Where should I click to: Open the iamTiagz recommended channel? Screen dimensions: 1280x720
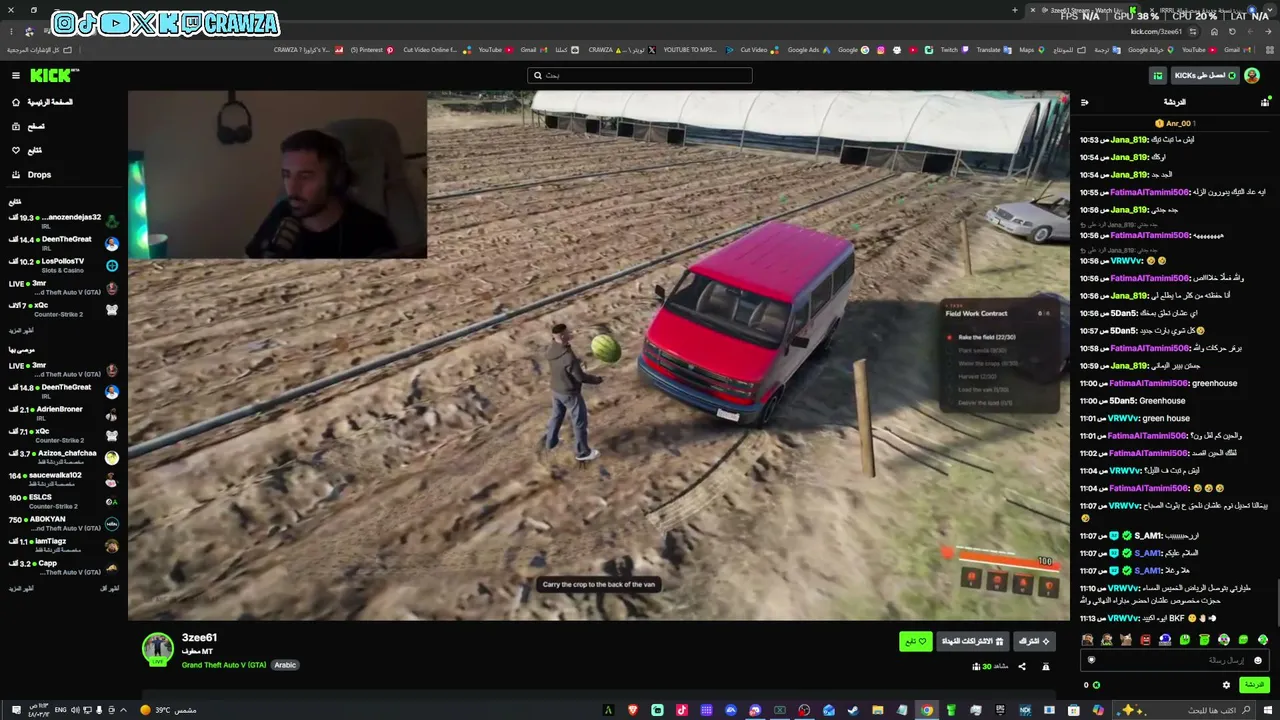[x=64, y=545]
